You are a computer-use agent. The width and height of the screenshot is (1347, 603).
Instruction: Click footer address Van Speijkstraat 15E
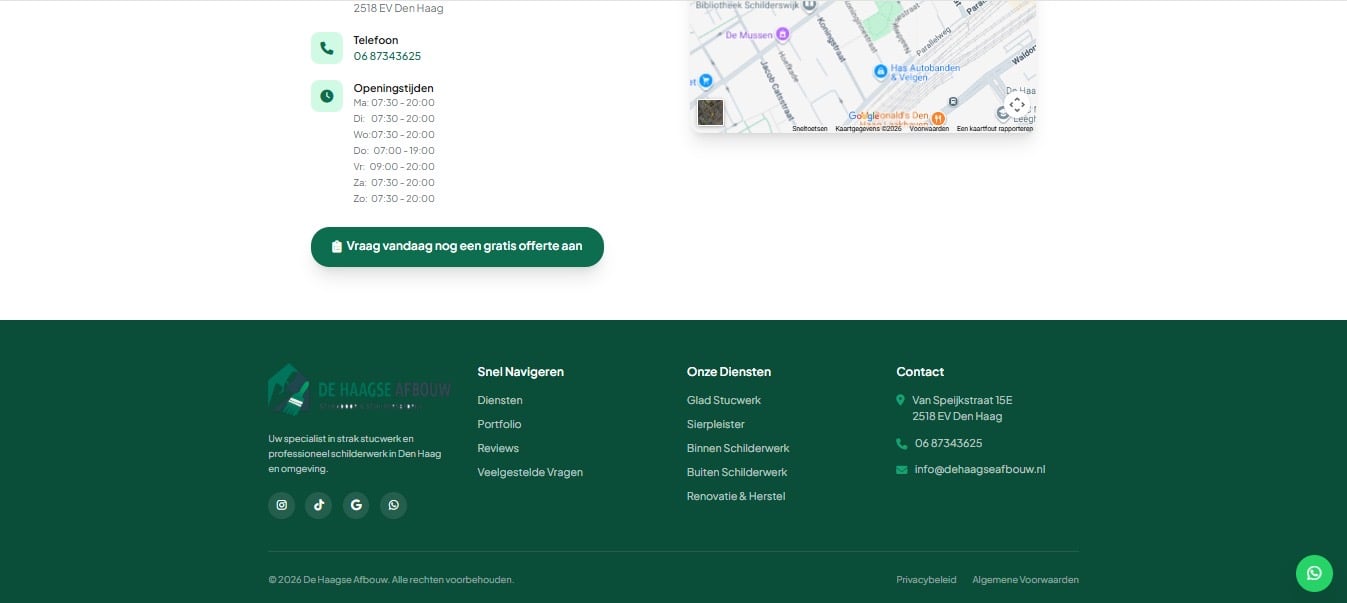point(962,400)
